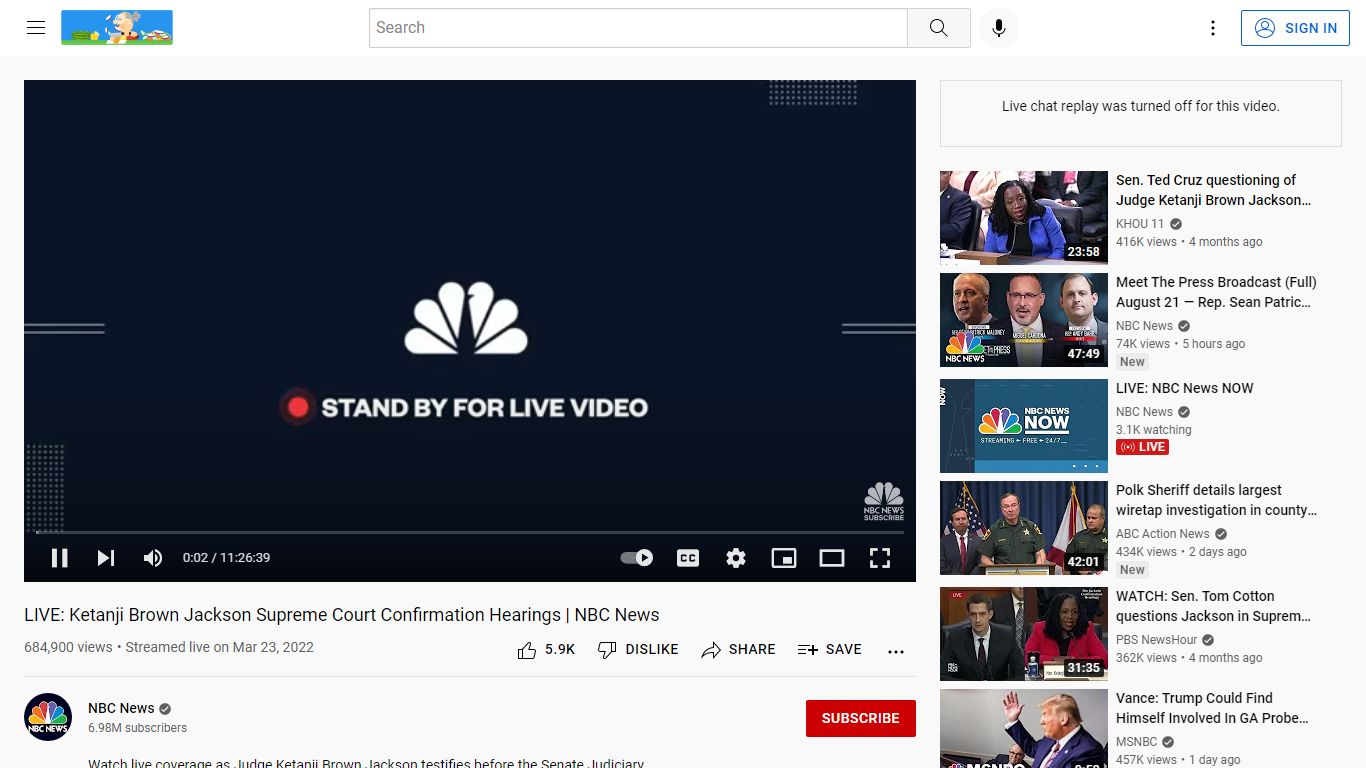The height and width of the screenshot is (768, 1366).
Task: SAVE the video to a playlist
Action: click(x=829, y=650)
